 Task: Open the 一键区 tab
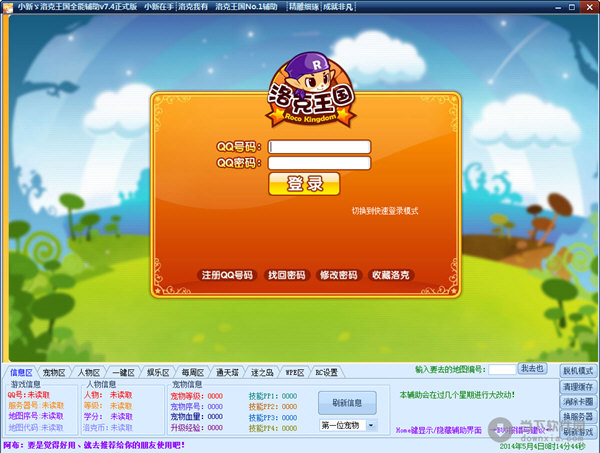pos(123,372)
